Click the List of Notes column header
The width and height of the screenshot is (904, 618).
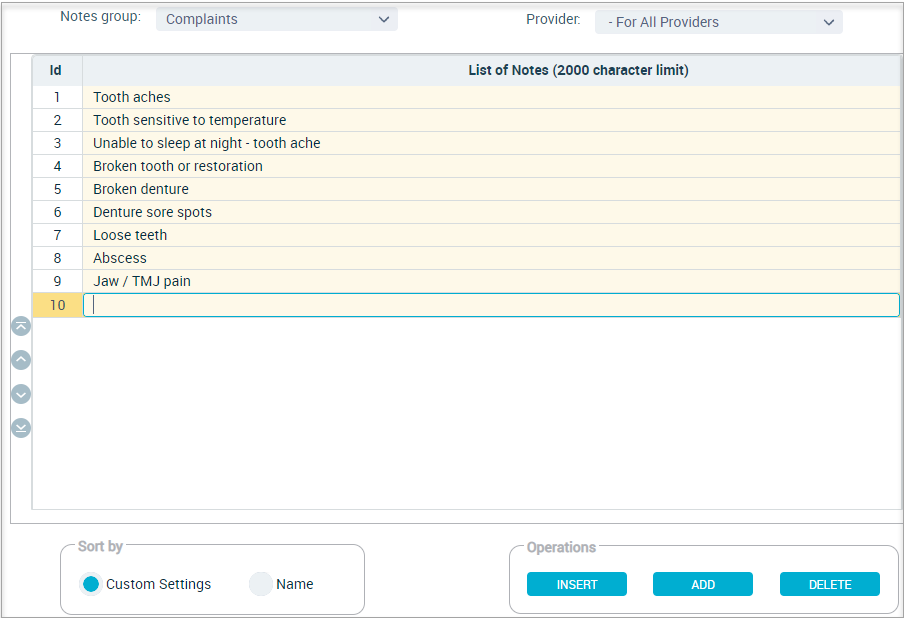578,70
